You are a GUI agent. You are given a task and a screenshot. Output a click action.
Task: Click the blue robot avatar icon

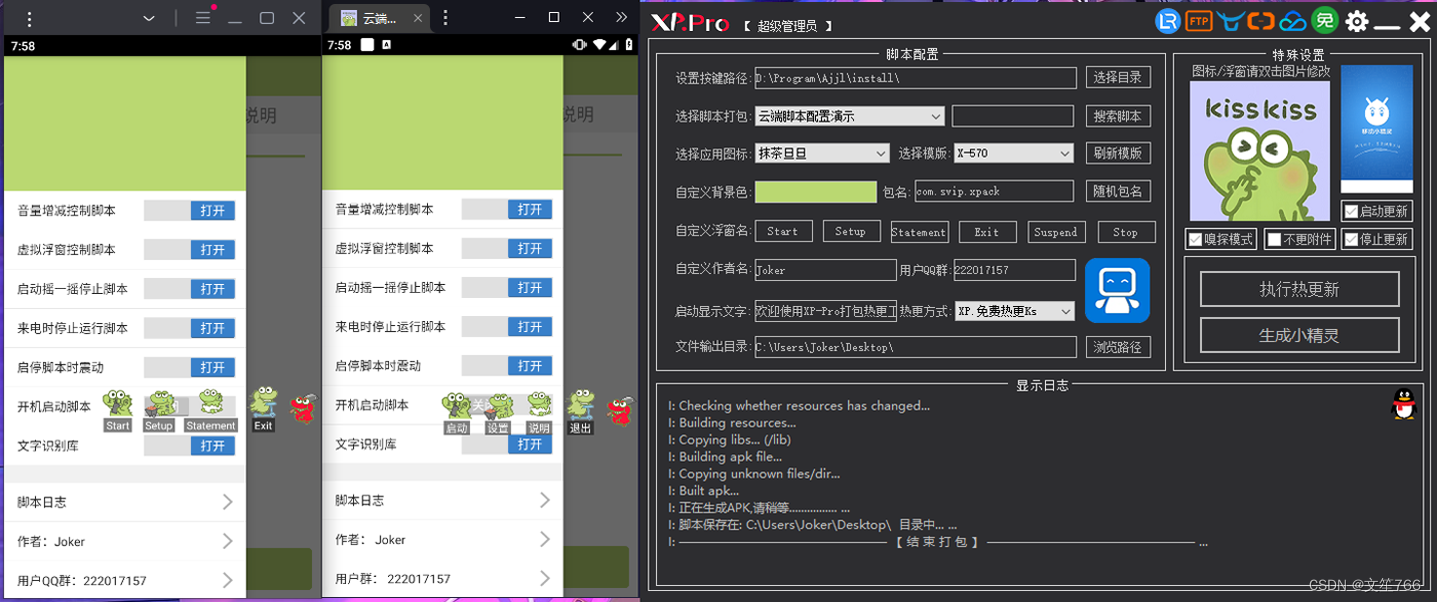tap(1117, 291)
